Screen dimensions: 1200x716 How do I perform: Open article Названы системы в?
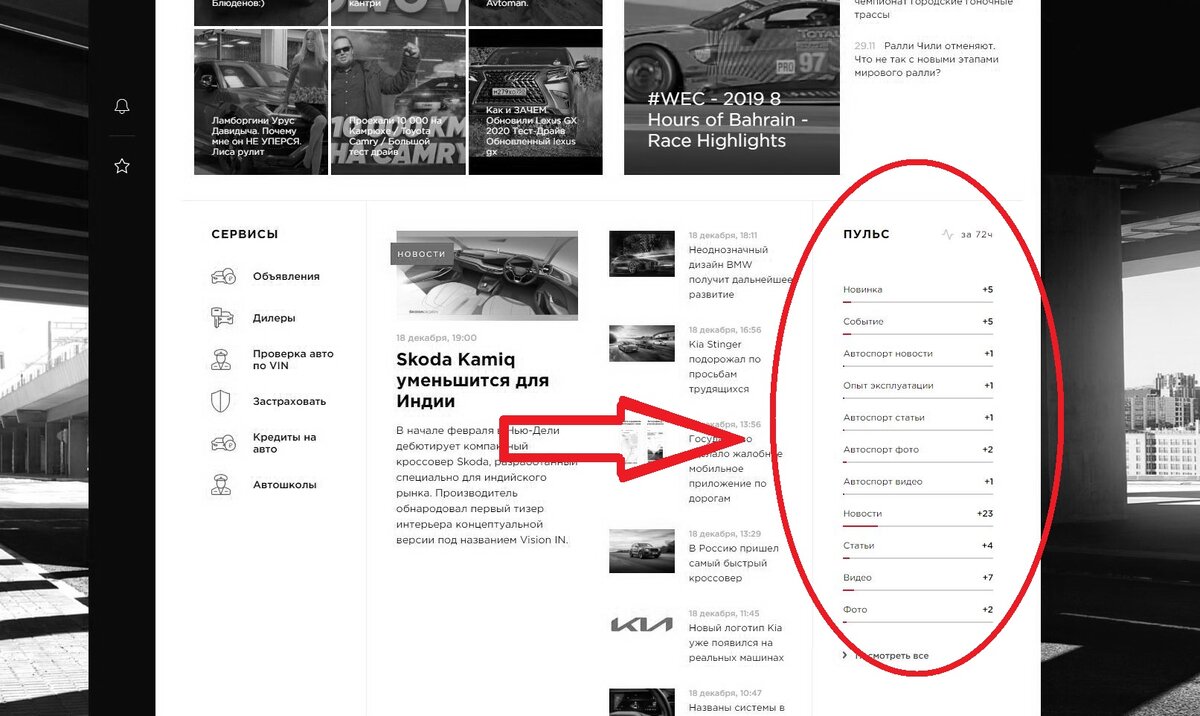point(736,708)
